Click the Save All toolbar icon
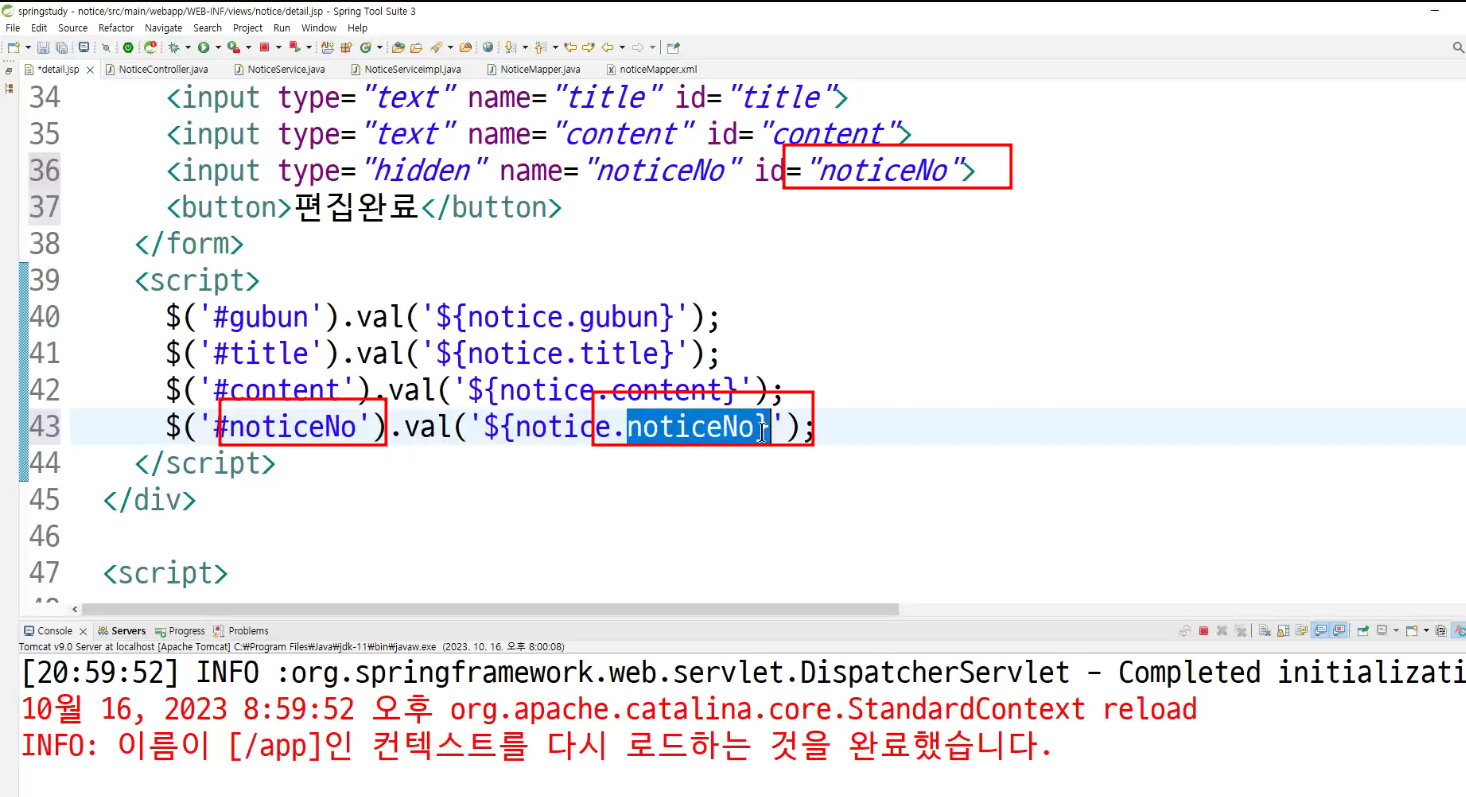 61,47
